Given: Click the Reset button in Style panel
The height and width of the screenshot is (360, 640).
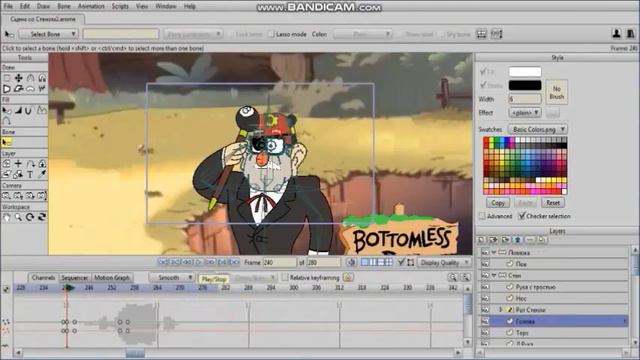Looking at the screenshot, I should click(553, 202).
